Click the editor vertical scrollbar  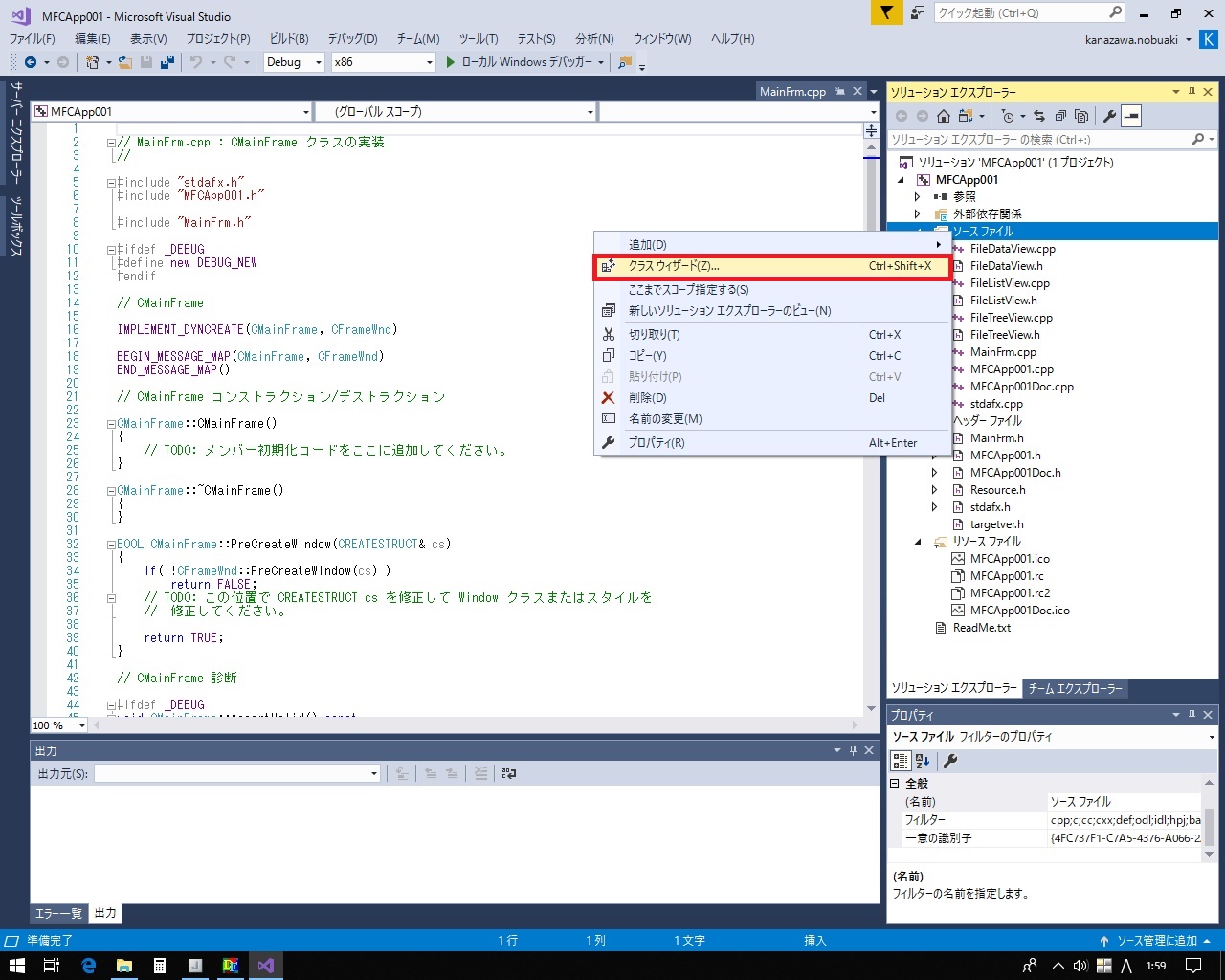coord(871,426)
